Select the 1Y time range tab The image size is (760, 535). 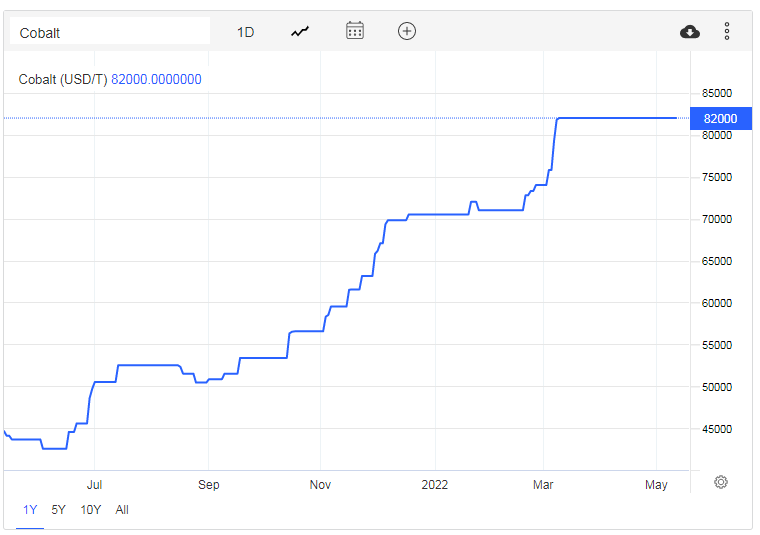click(x=30, y=510)
